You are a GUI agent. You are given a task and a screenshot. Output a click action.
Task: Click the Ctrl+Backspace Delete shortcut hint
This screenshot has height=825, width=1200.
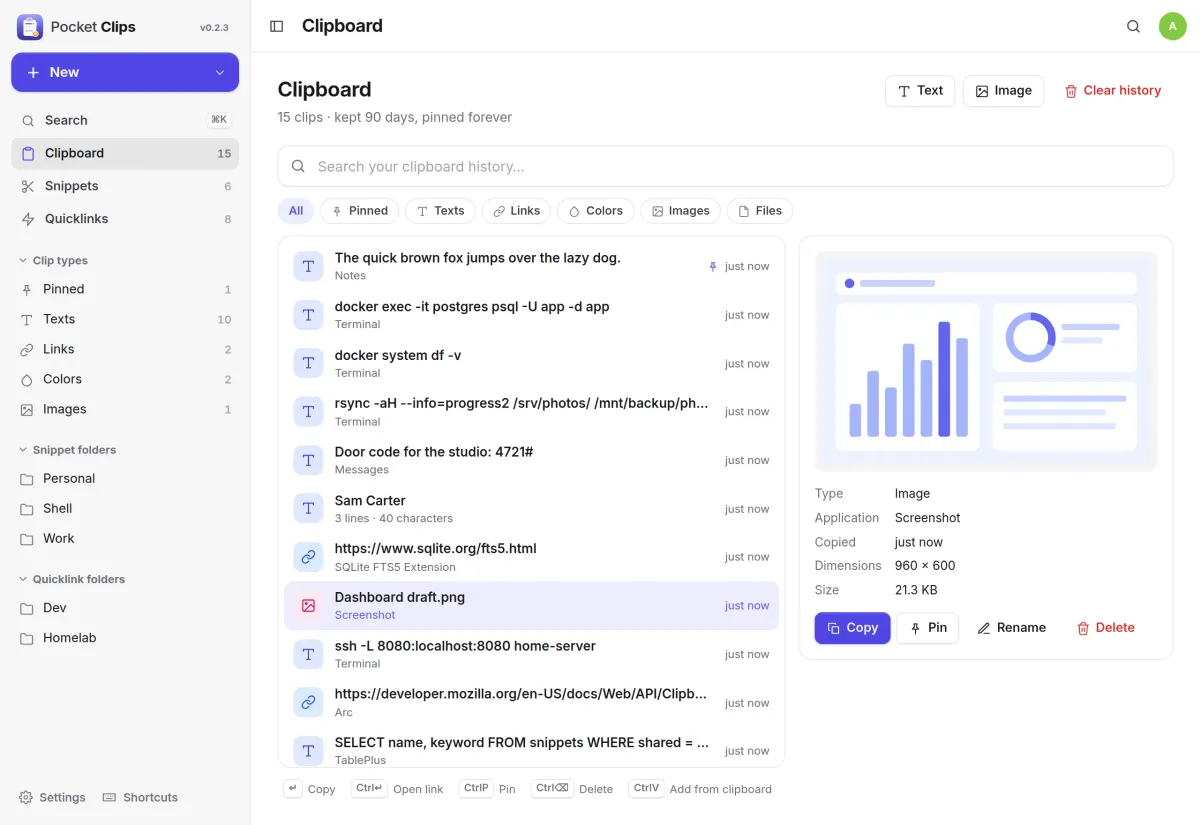[572, 789]
